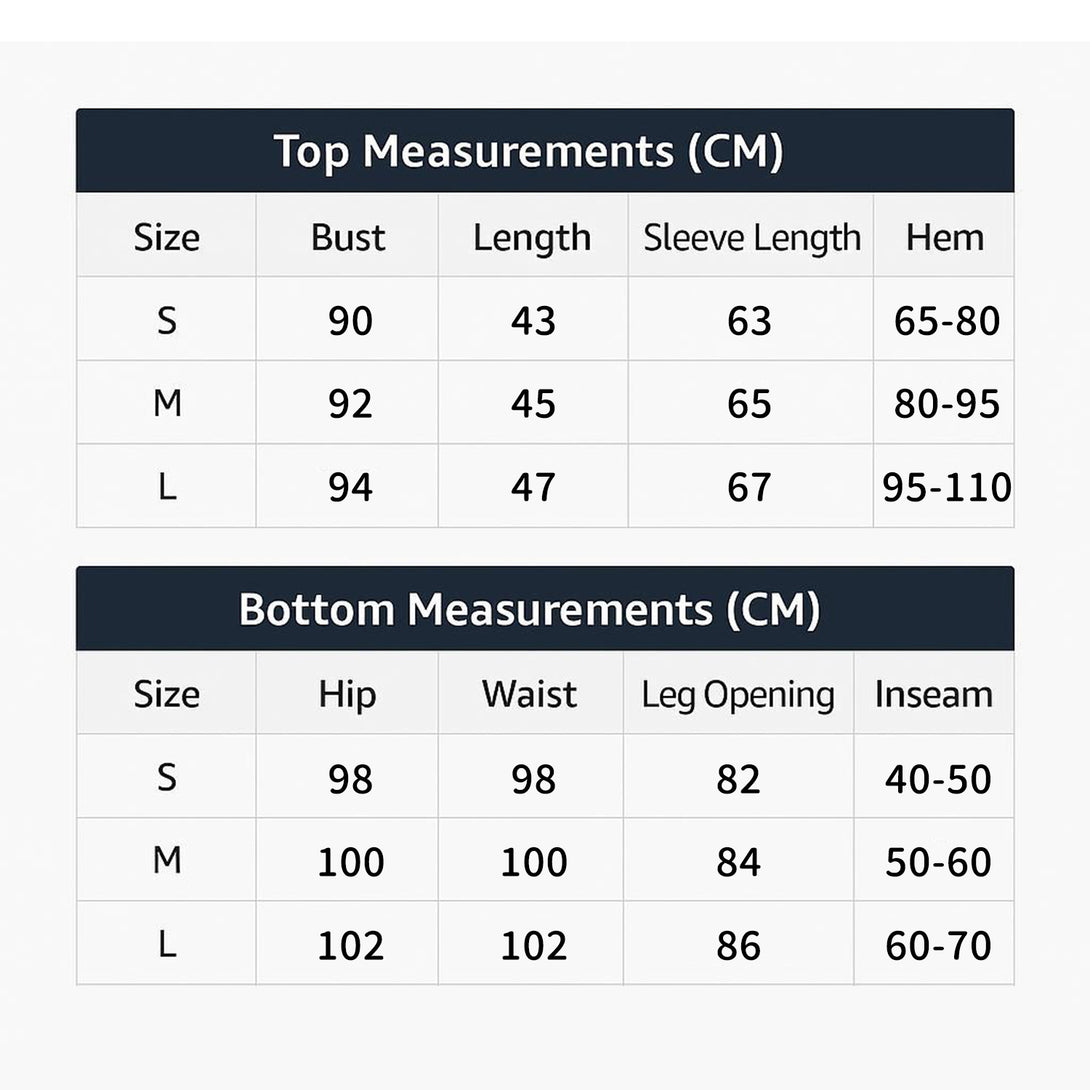This screenshot has width=1090, height=1090.
Task: Click bust value 92 for size M
Action: point(350,404)
